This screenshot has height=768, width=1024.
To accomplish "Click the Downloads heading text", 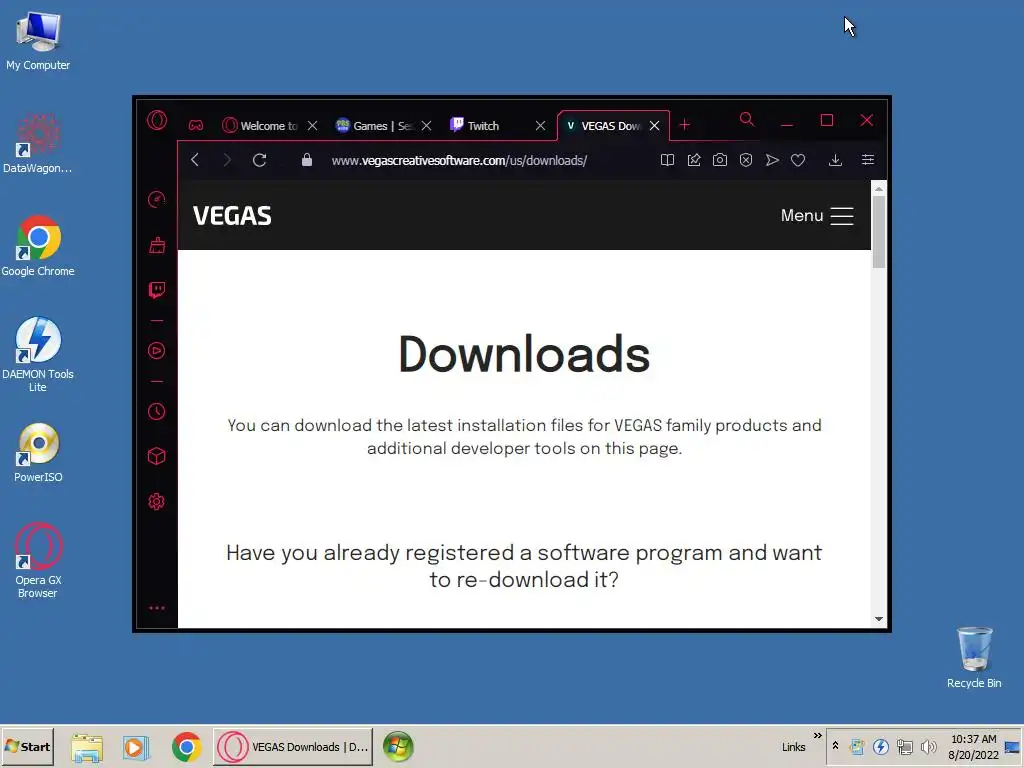I will (x=524, y=355).
